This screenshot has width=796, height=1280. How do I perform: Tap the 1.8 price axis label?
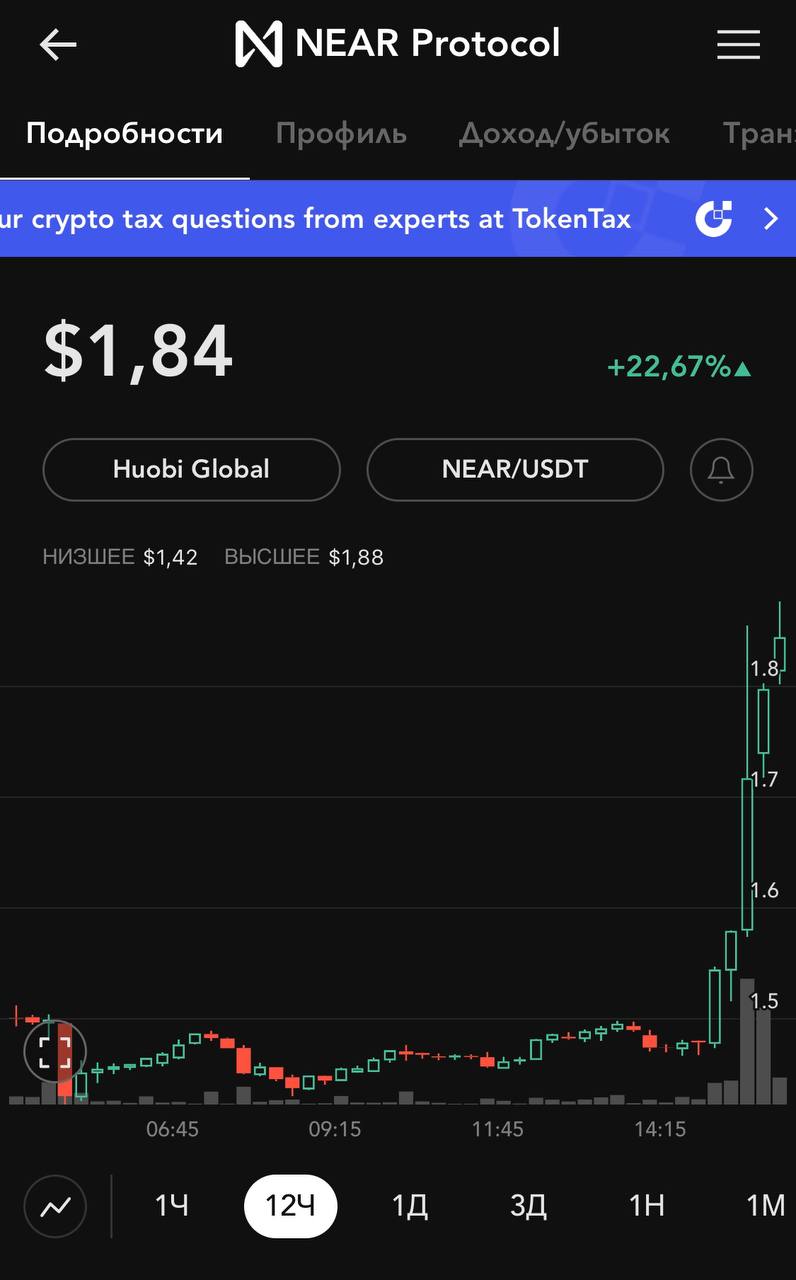coord(764,668)
